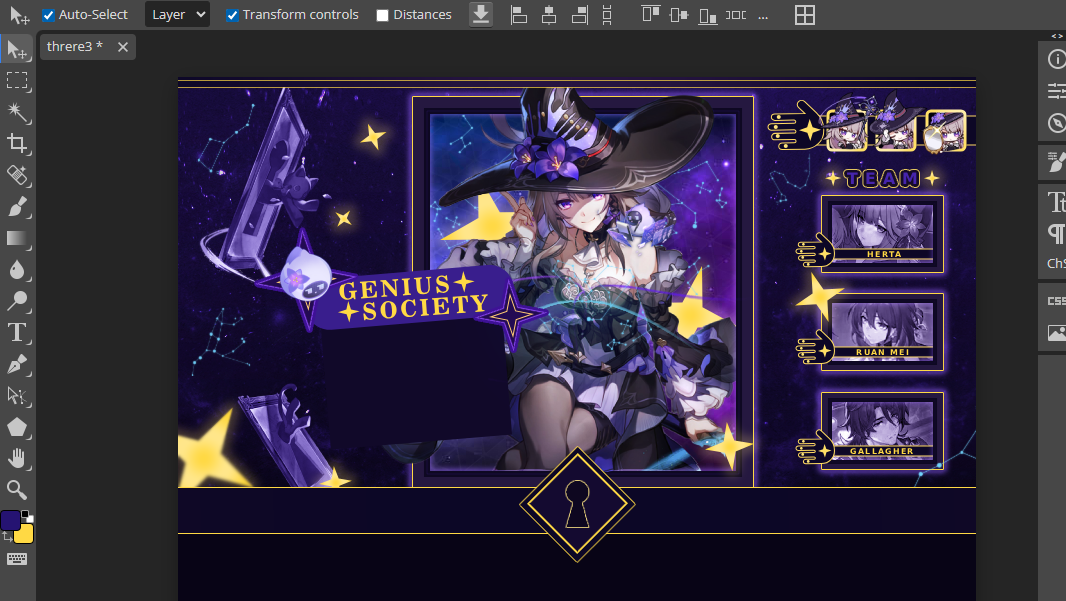This screenshot has height=601, width=1066.
Task: Click the align left edges icon
Action: [518, 15]
